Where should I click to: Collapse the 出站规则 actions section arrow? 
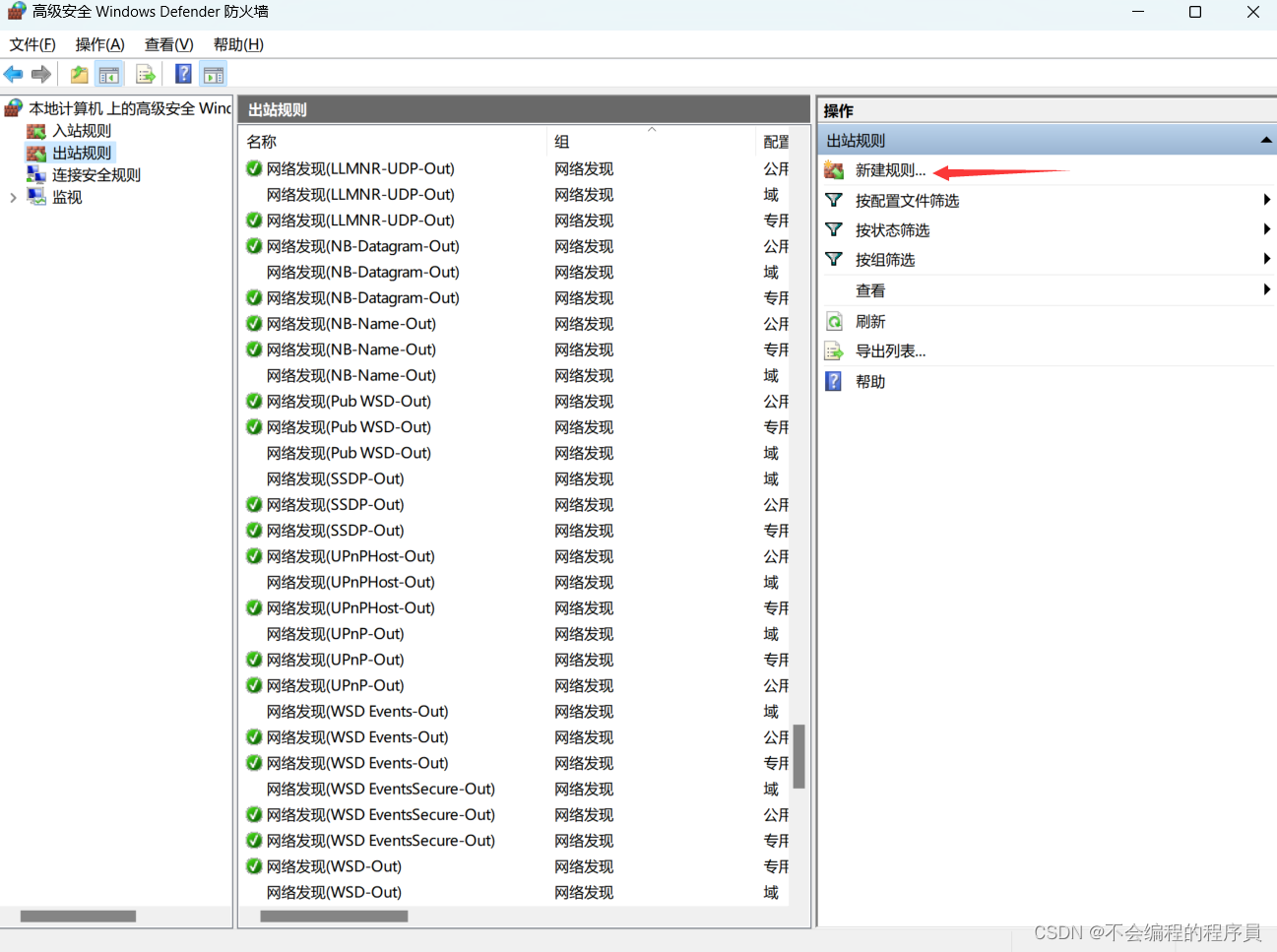point(1266,141)
